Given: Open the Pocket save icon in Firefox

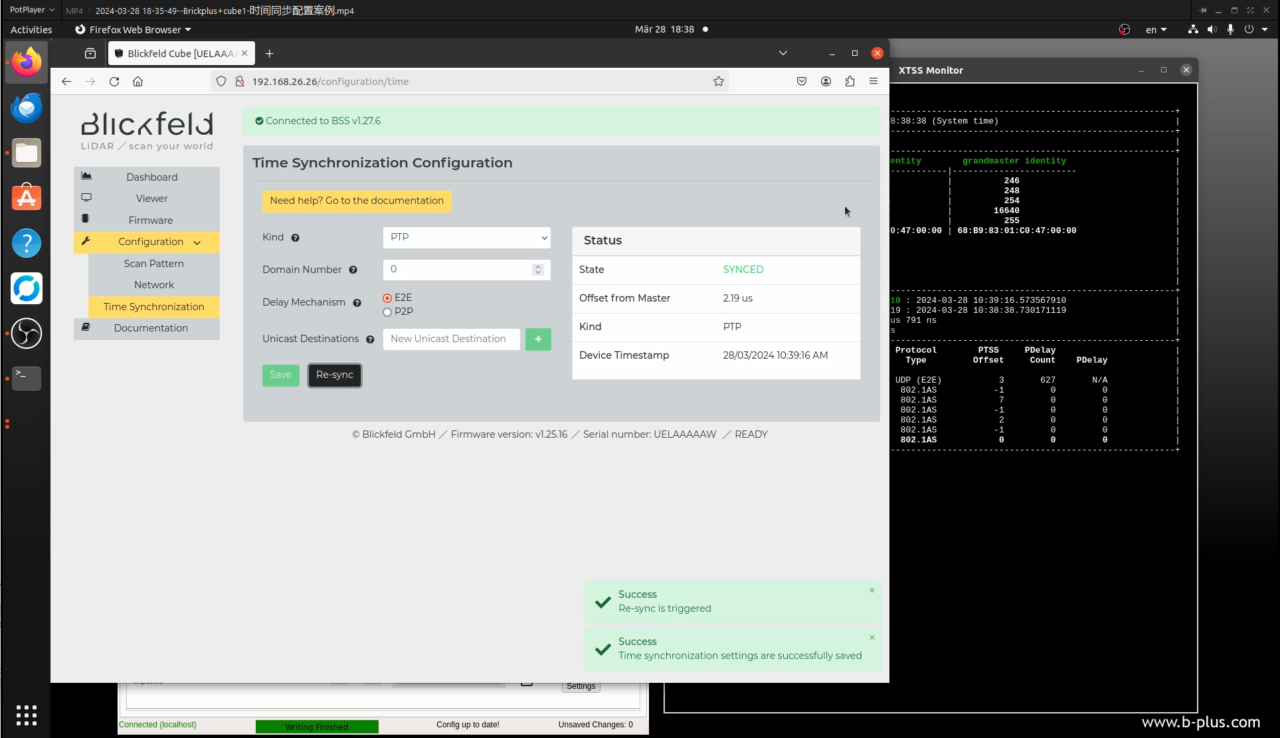Looking at the screenshot, I should (802, 82).
